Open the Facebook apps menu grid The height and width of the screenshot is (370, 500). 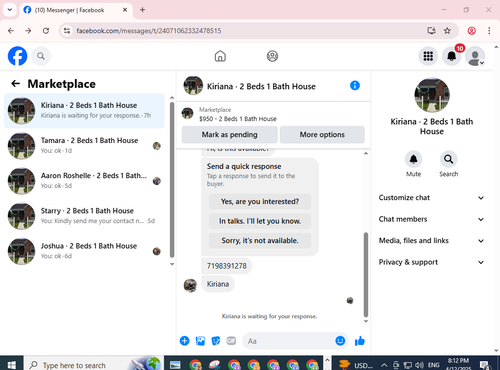[x=428, y=56]
